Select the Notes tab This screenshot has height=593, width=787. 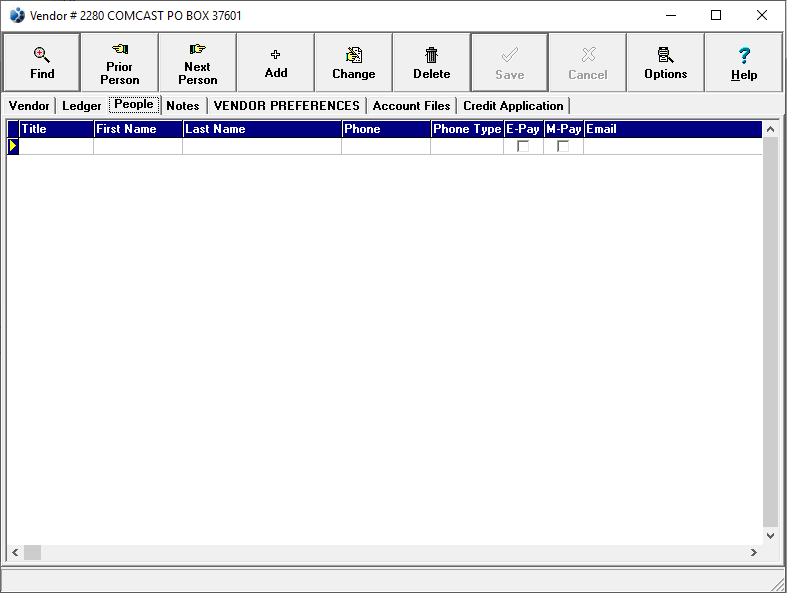point(183,106)
